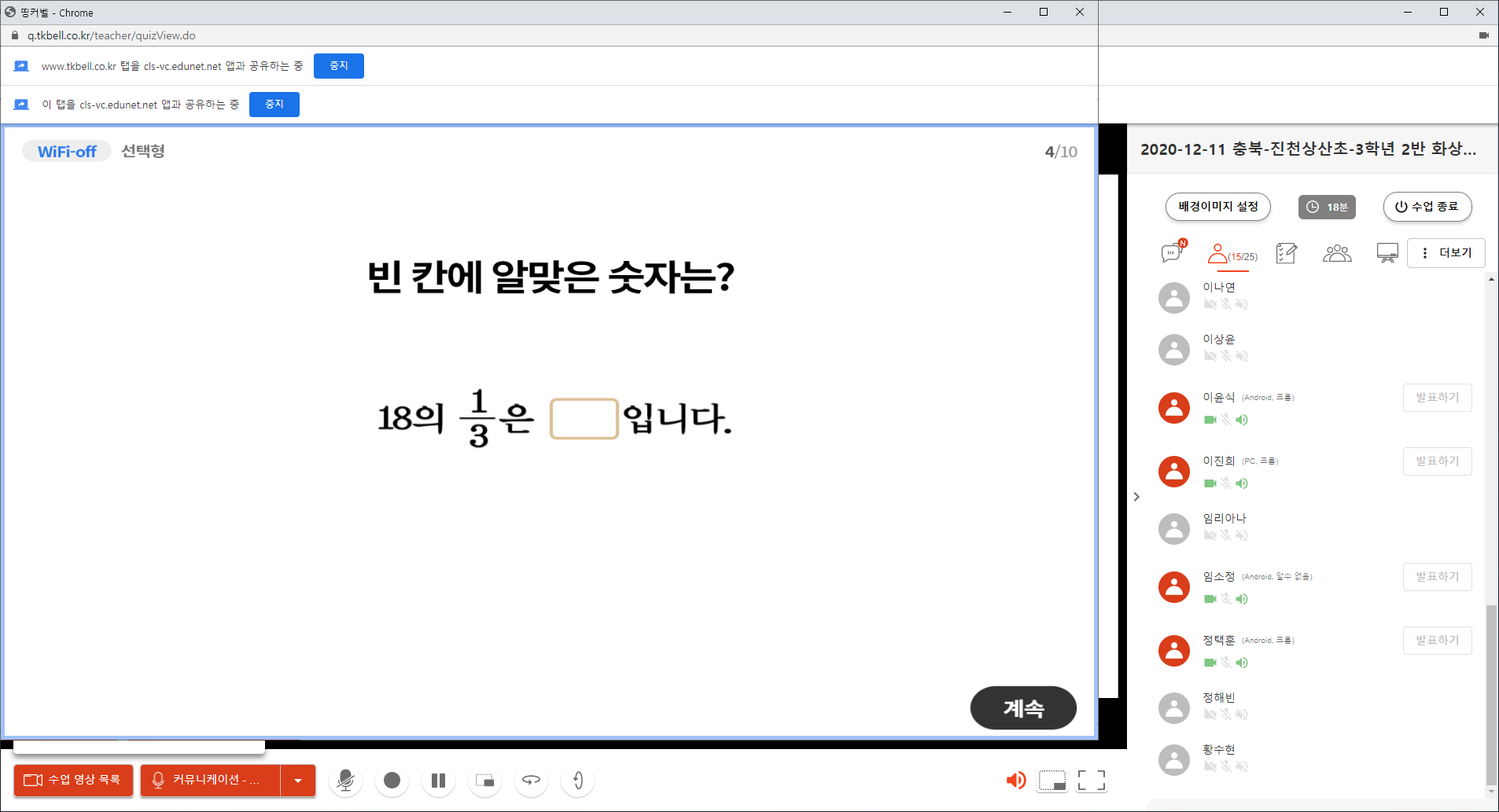Toggle 이윤식's muted microphone icon
Image resolution: width=1499 pixels, height=812 pixels.
(1226, 420)
